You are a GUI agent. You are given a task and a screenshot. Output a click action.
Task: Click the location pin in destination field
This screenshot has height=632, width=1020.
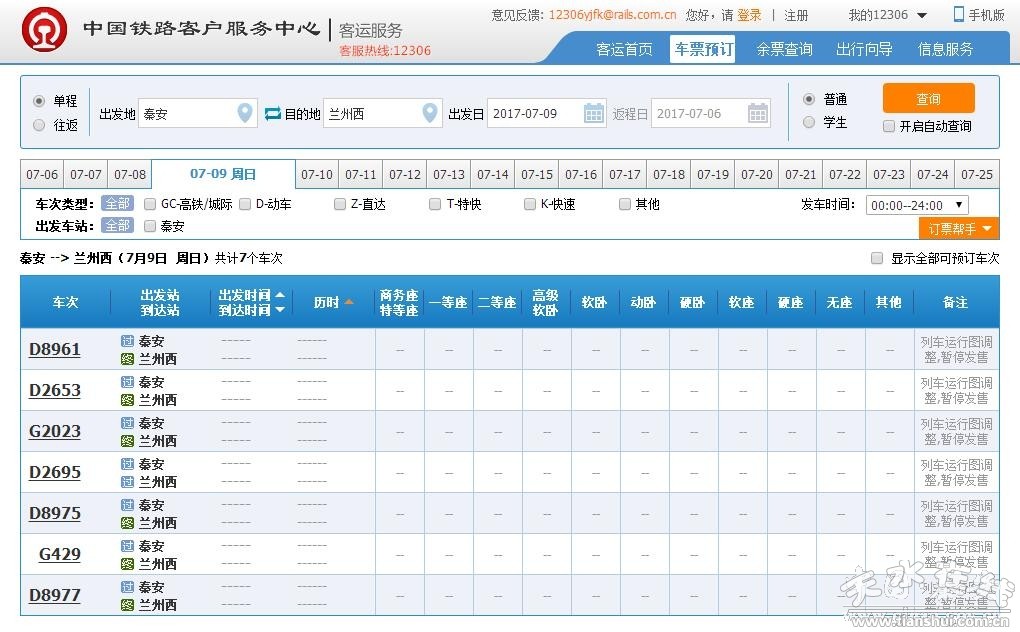430,114
